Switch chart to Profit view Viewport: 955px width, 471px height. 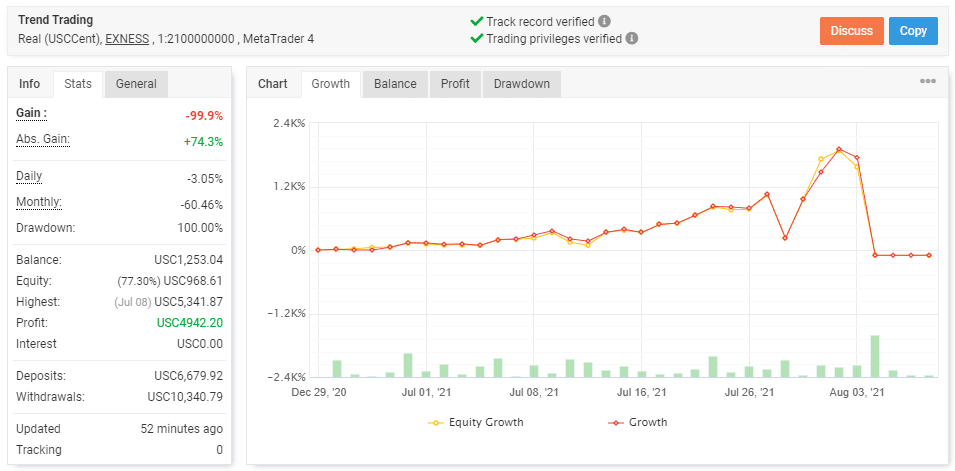pos(455,84)
